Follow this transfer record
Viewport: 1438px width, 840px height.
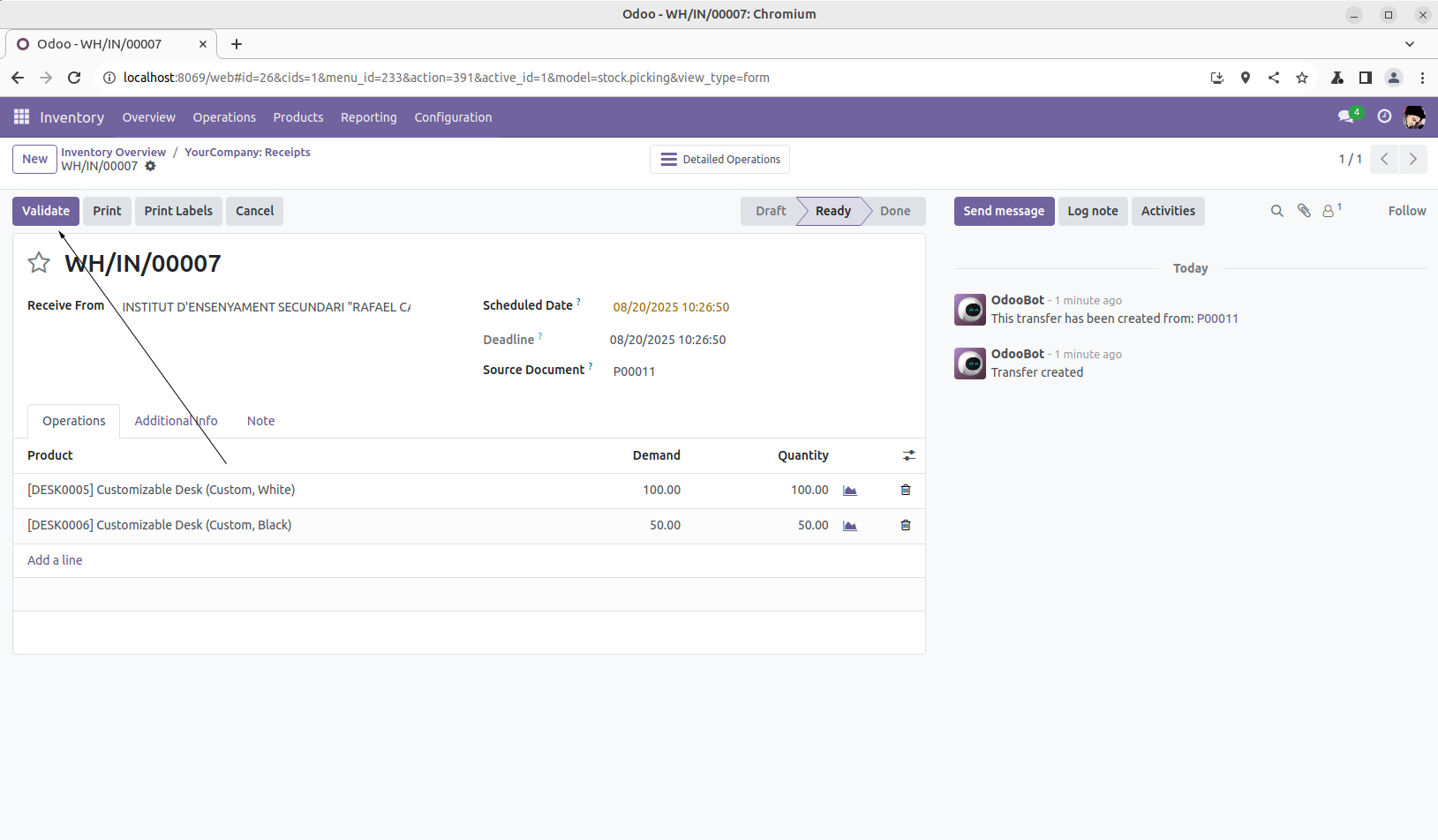[x=1406, y=211]
